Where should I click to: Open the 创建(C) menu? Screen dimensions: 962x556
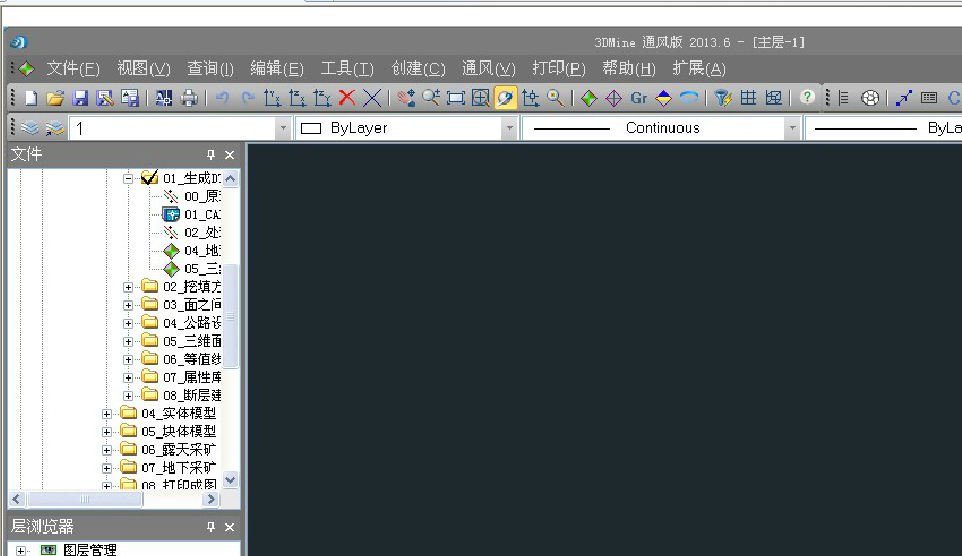tap(418, 68)
